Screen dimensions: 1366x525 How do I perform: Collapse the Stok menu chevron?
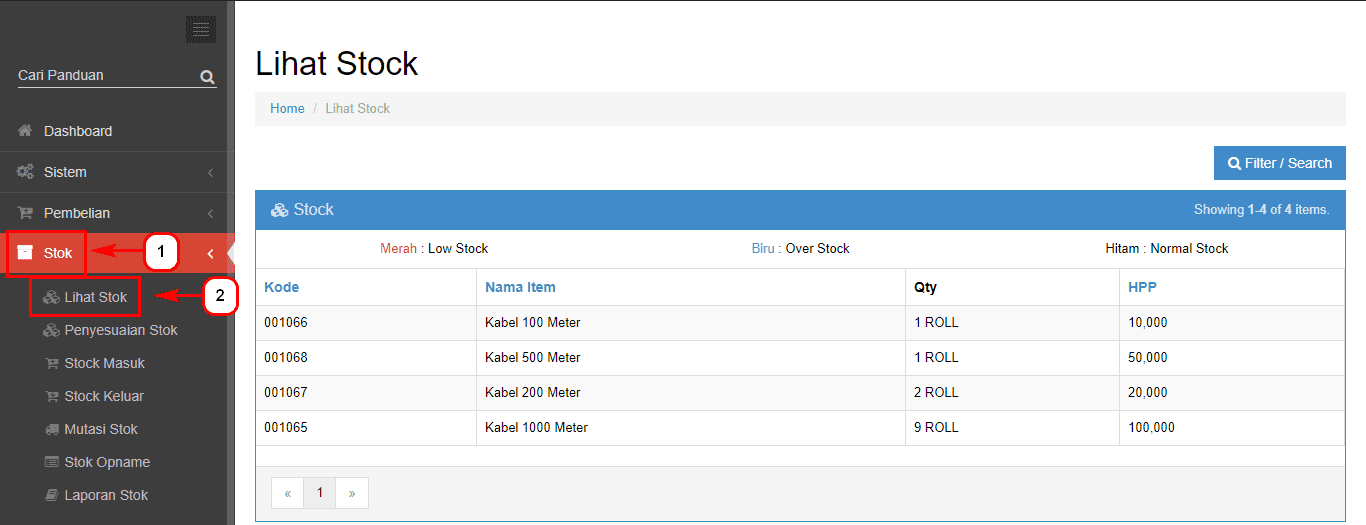(x=210, y=254)
